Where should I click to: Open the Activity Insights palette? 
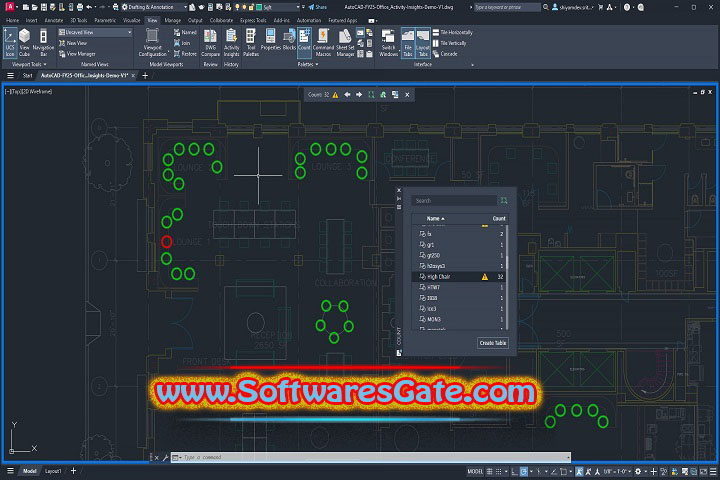tap(231, 42)
